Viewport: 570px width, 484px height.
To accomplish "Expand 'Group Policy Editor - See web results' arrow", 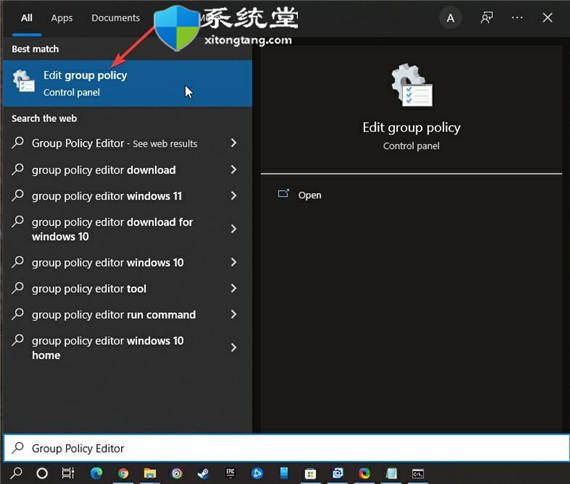I will (234, 143).
